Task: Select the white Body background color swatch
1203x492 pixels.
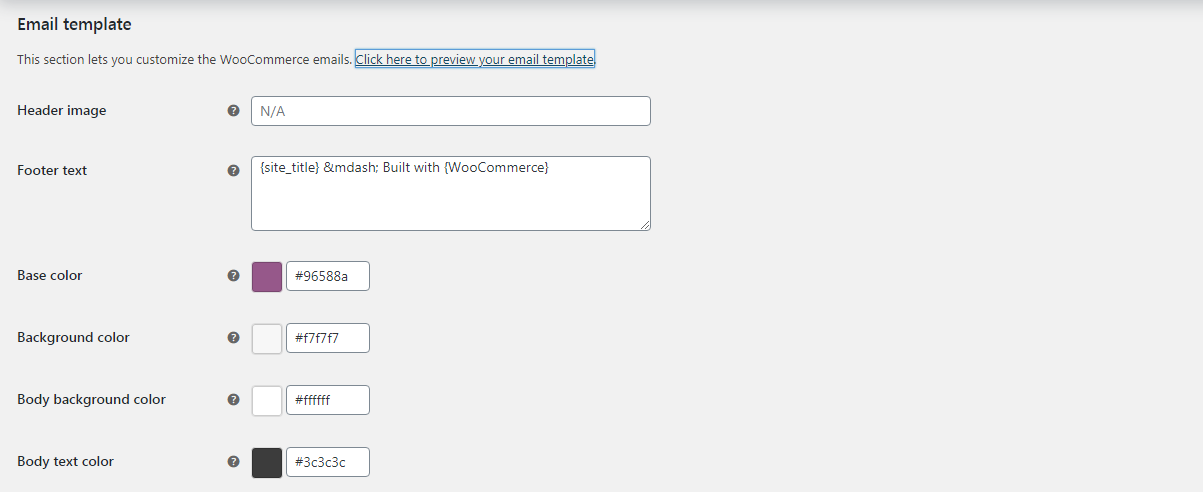Action: pyautogui.click(x=267, y=401)
